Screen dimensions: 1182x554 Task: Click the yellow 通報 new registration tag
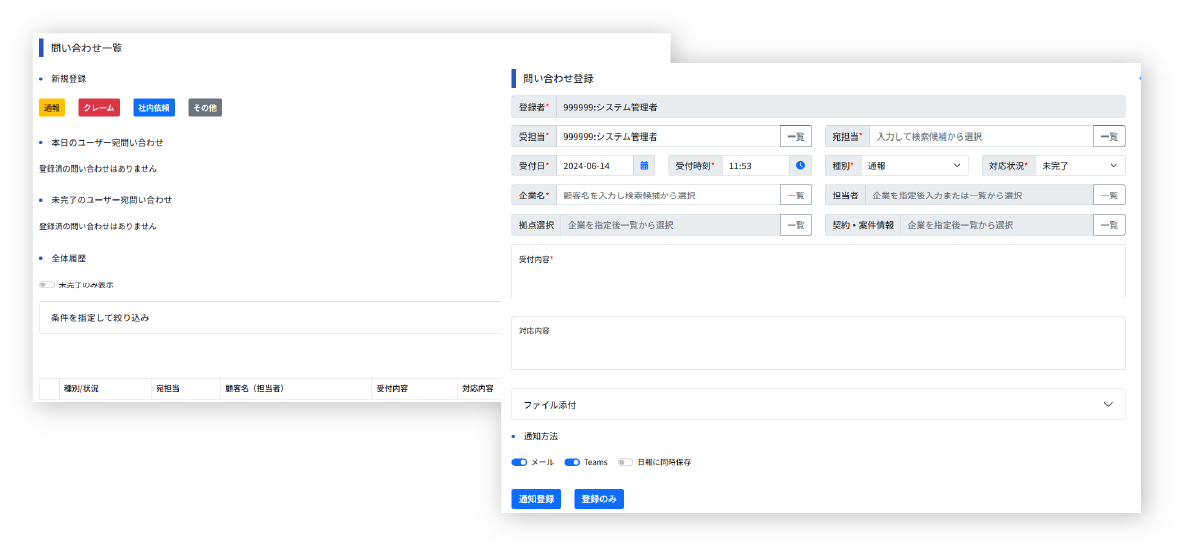51,108
